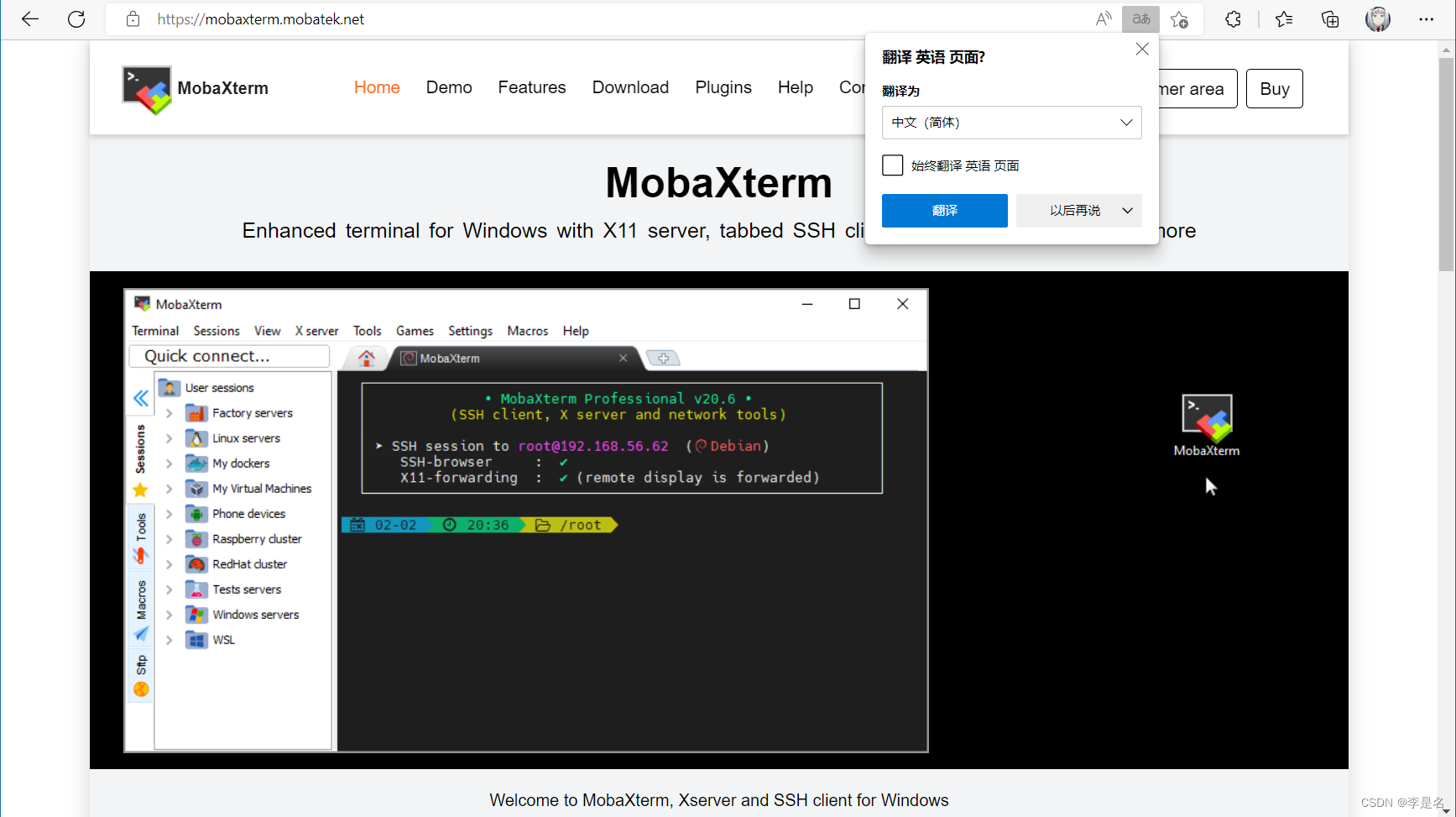Open the Tools vertical sidebar tab
This screenshot has height=817, width=1456.
tap(140, 537)
